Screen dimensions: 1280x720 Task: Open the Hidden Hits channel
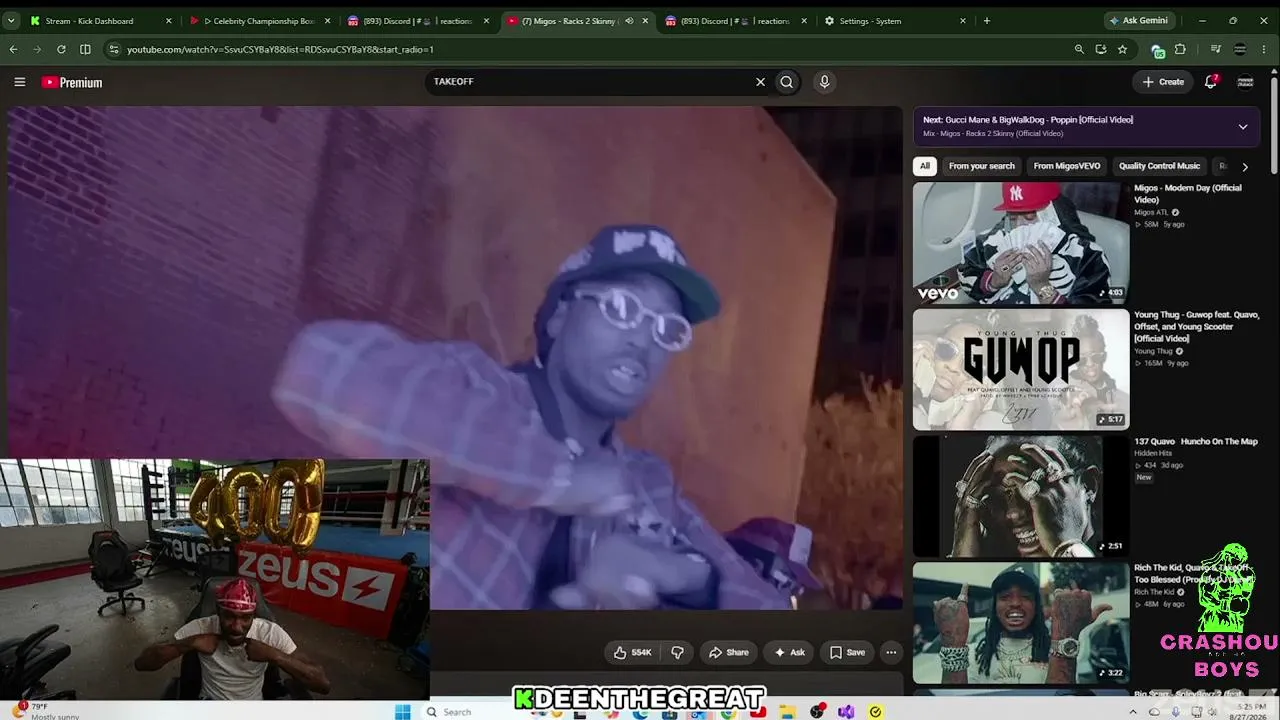[1155, 453]
